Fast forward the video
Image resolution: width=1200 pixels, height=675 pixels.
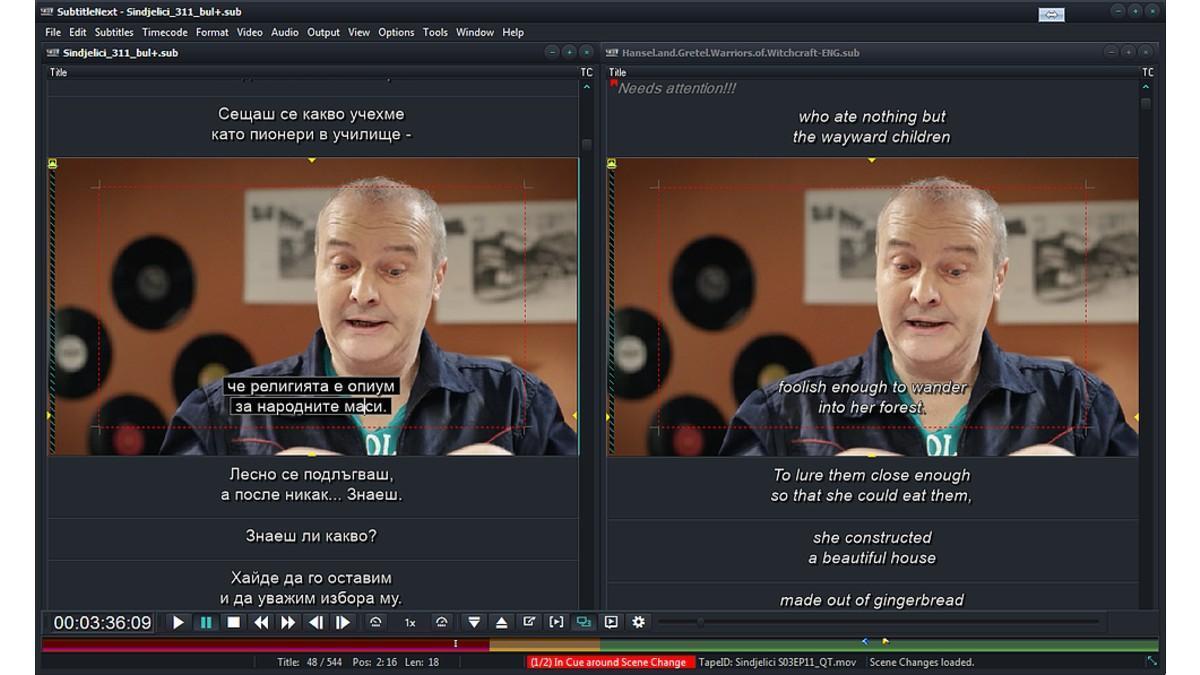(x=288, y=622)
